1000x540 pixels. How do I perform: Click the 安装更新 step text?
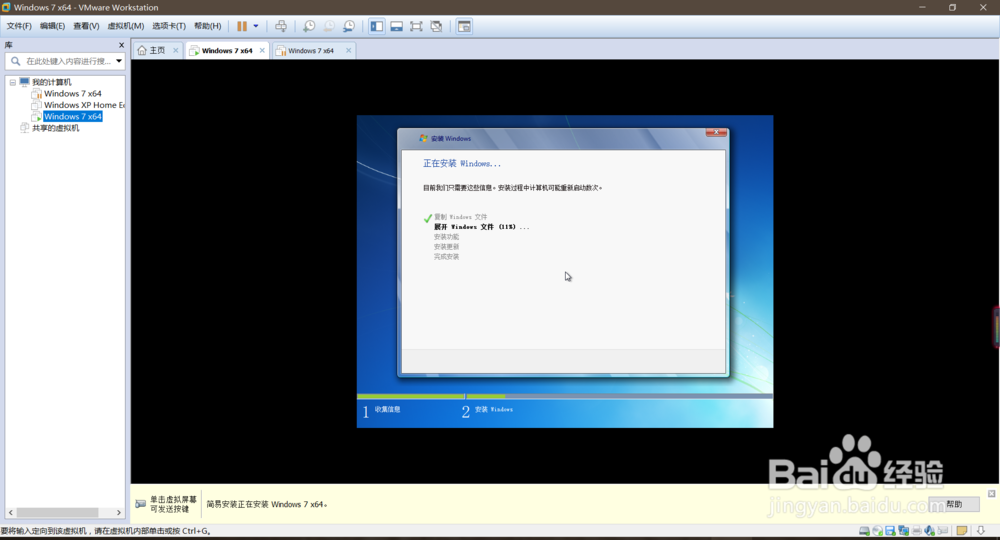click(446, 247)
